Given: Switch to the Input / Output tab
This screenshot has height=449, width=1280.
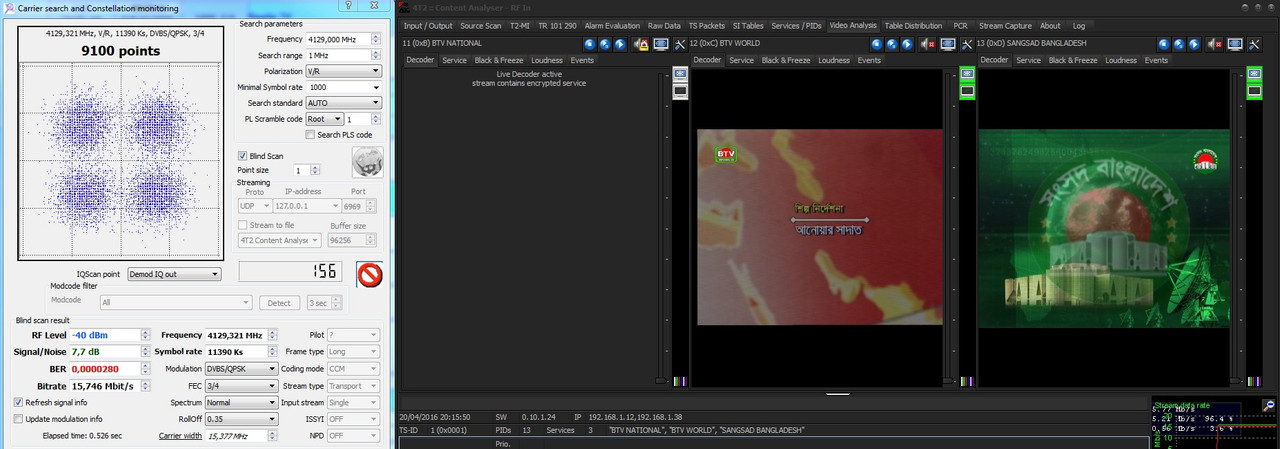Looking at the screenshot, I should click(x=427, y=26).
